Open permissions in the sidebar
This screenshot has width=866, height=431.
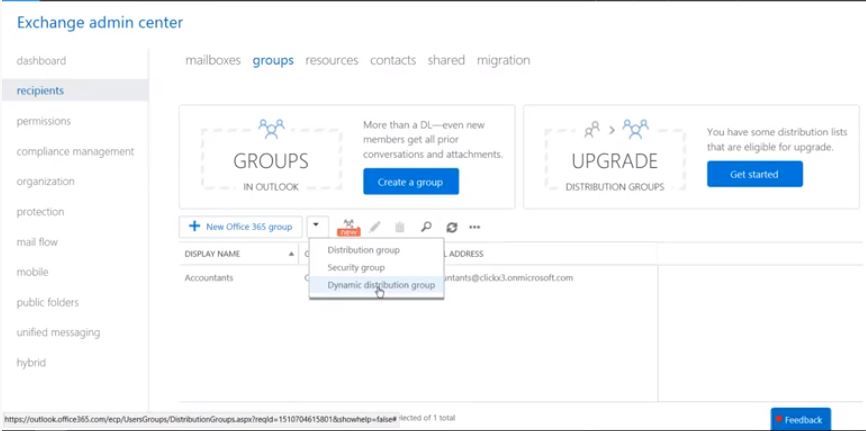[x=44, y=121]
